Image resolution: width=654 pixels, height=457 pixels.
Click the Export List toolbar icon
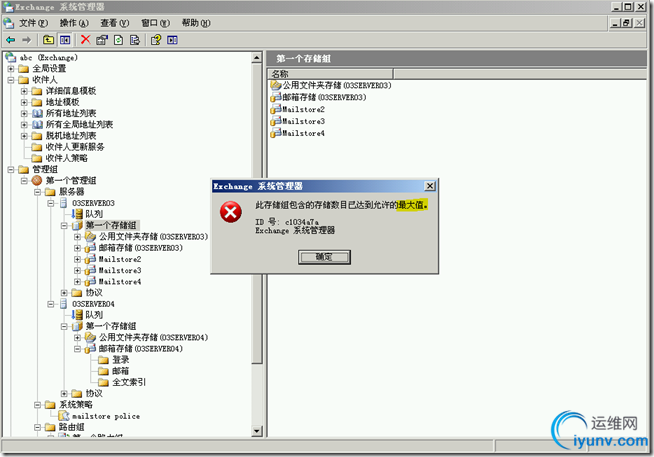pos(135,40)
